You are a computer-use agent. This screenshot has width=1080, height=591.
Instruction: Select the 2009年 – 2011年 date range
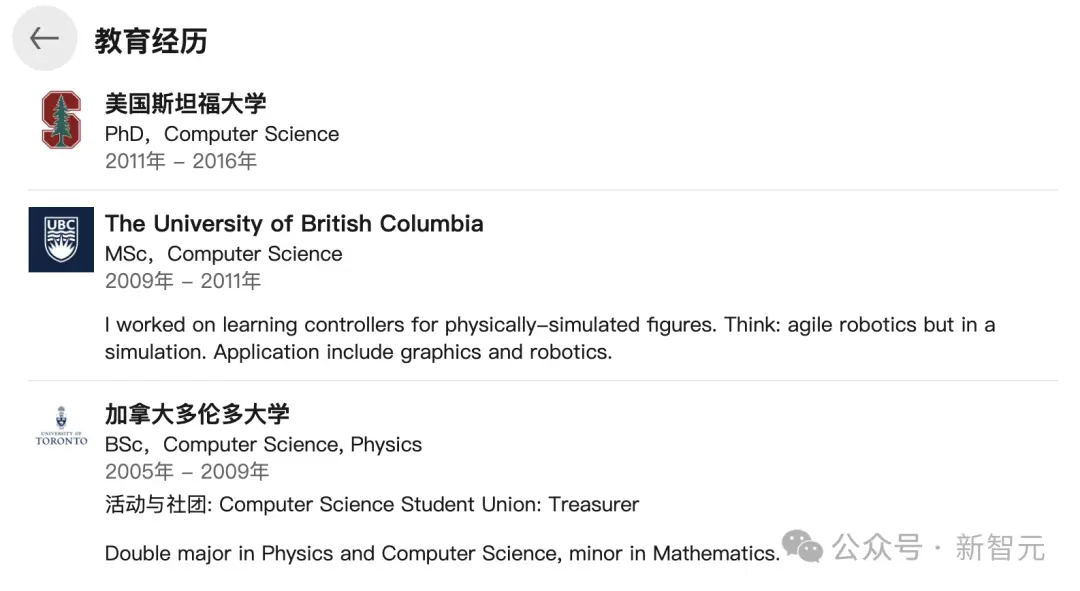coord(183,281)
